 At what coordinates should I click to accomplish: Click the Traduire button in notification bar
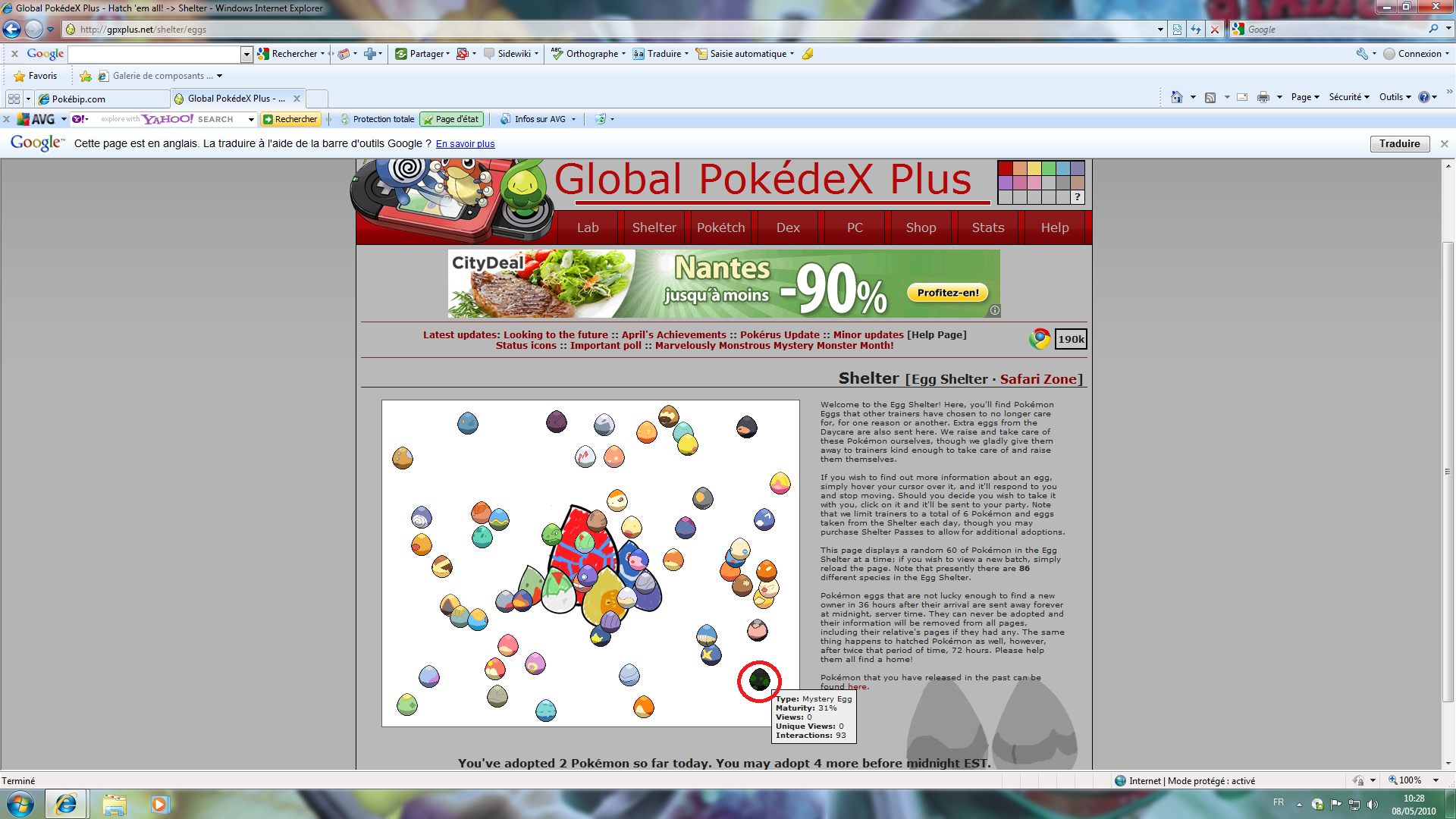[x=1400, y=144]
